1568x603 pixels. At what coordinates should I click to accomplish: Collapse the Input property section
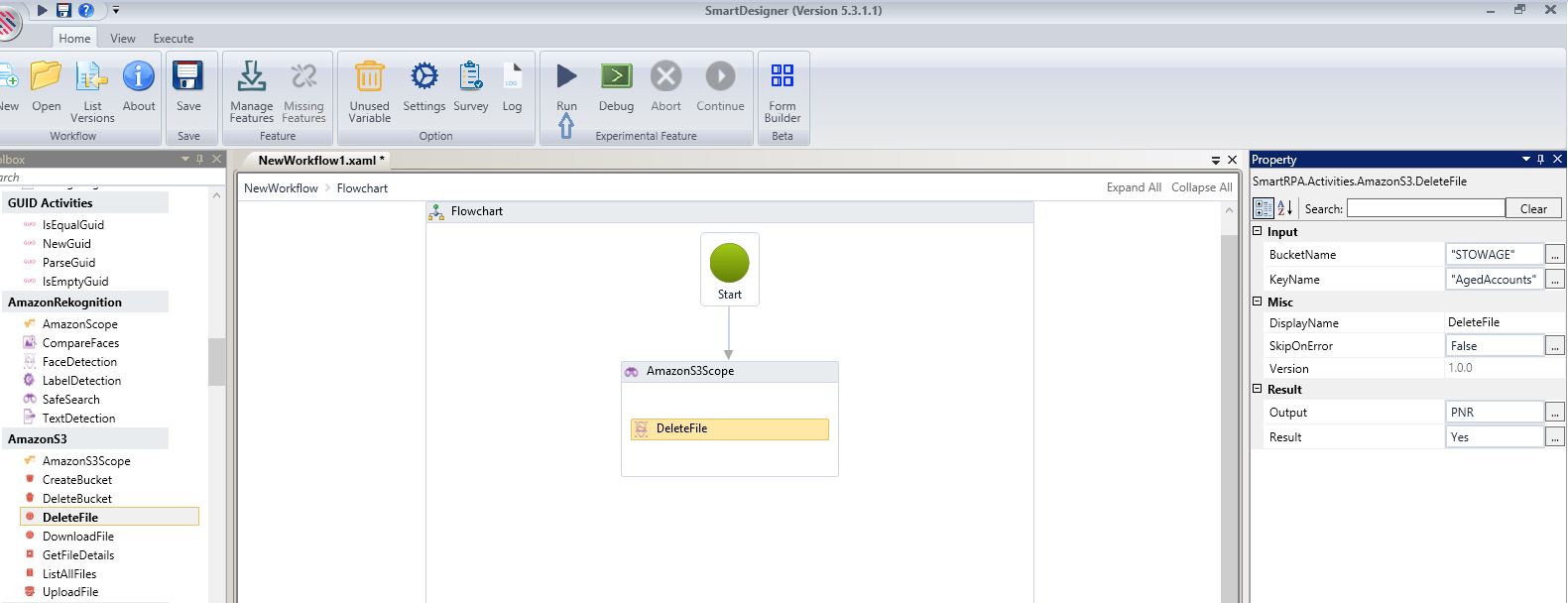click(x=1258, y=231)
